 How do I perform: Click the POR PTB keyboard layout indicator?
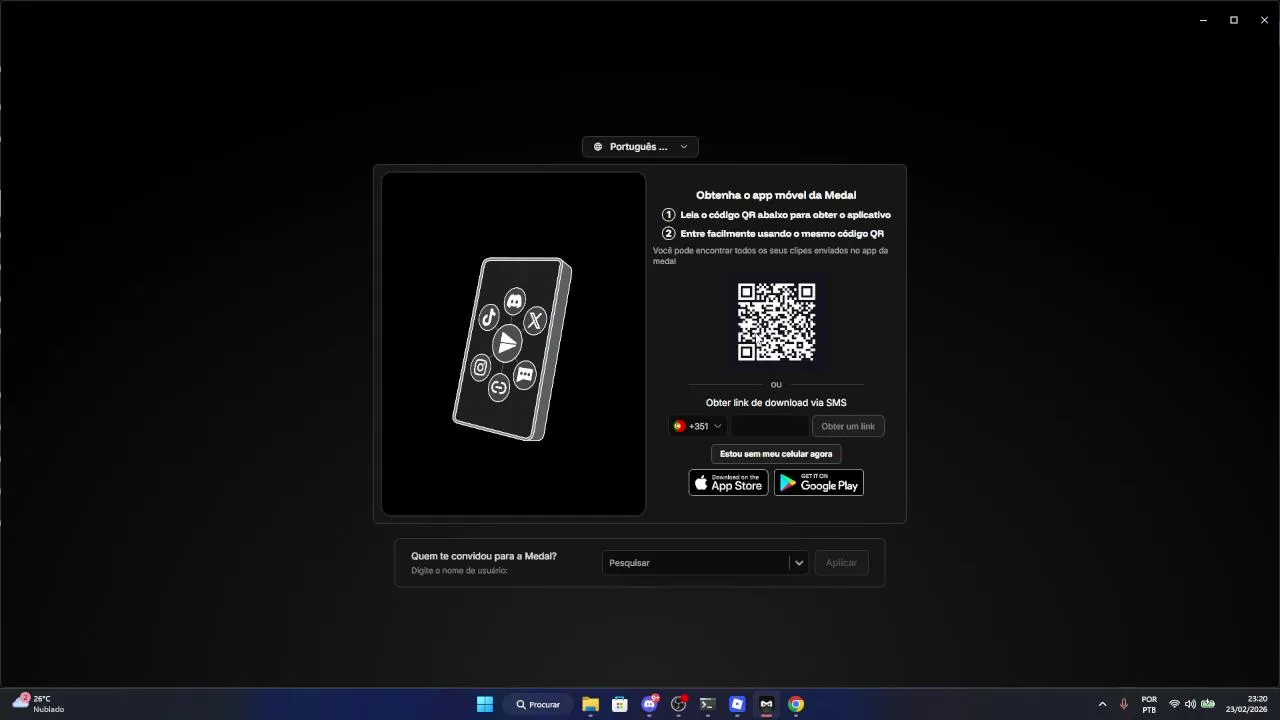coord(1149,704)
